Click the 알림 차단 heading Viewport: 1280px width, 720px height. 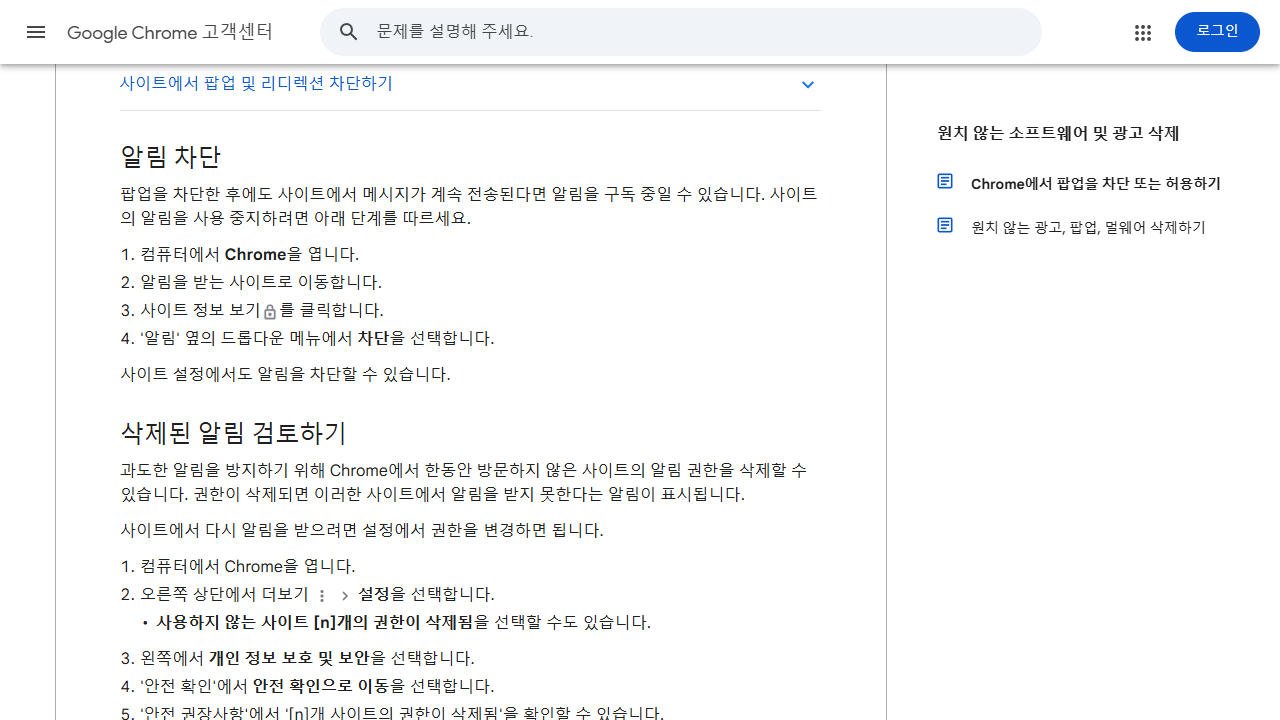pos(170,157)
